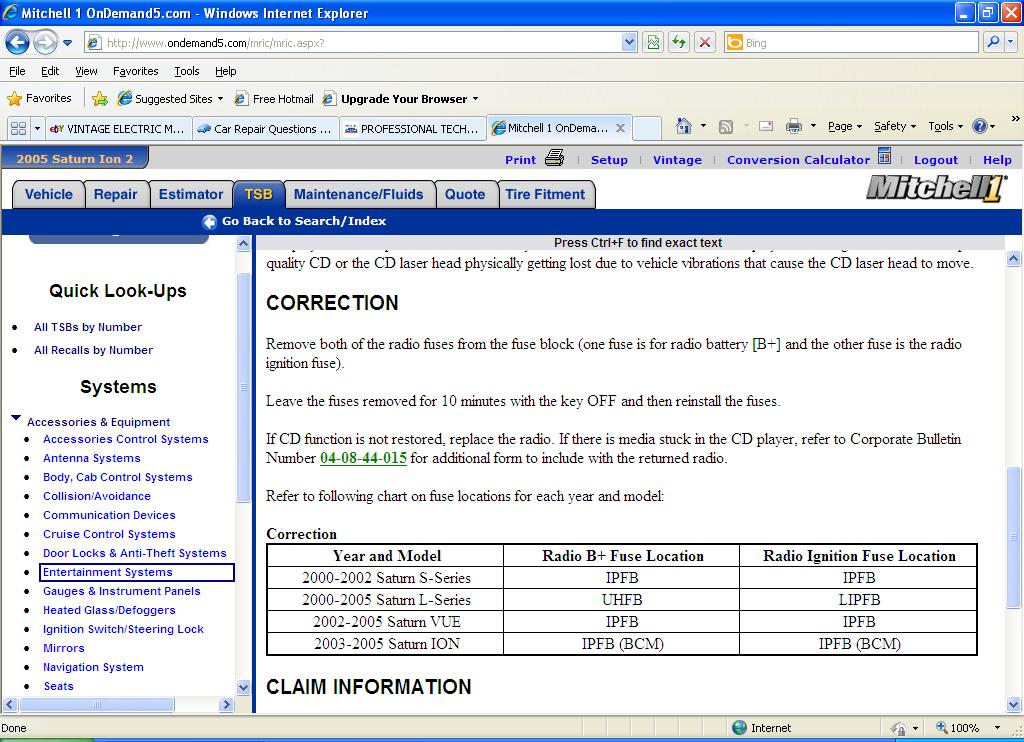Open the tab list dropdown arrow
The width and height of the screenshot is (1024, 742).
37,128
